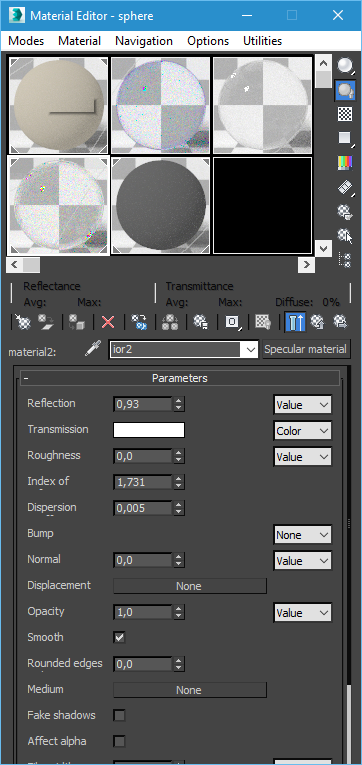
Task: Open Material/Map Navigator icon
Action: [345, 260]
